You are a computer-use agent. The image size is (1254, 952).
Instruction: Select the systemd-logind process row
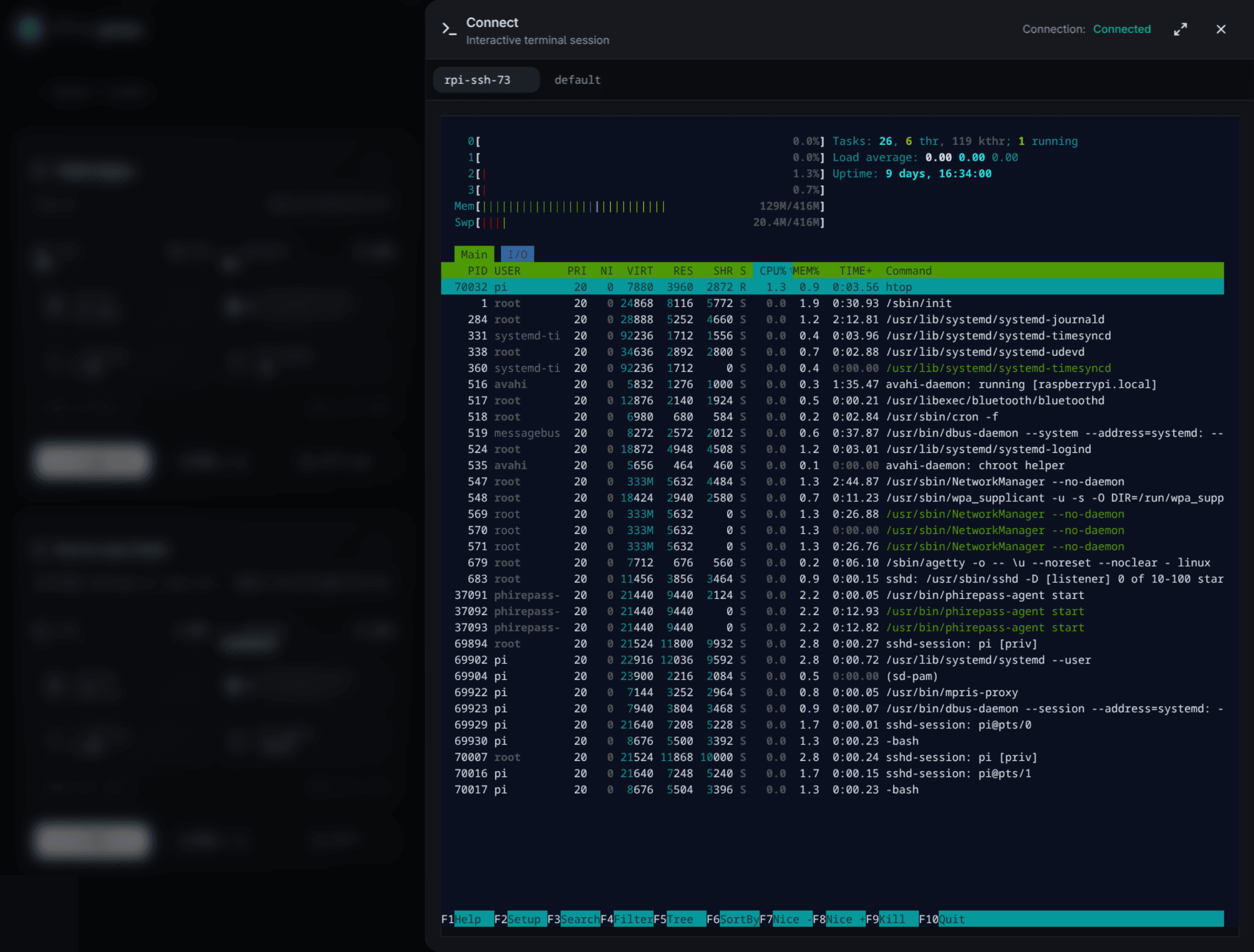[x=832, y=450]
